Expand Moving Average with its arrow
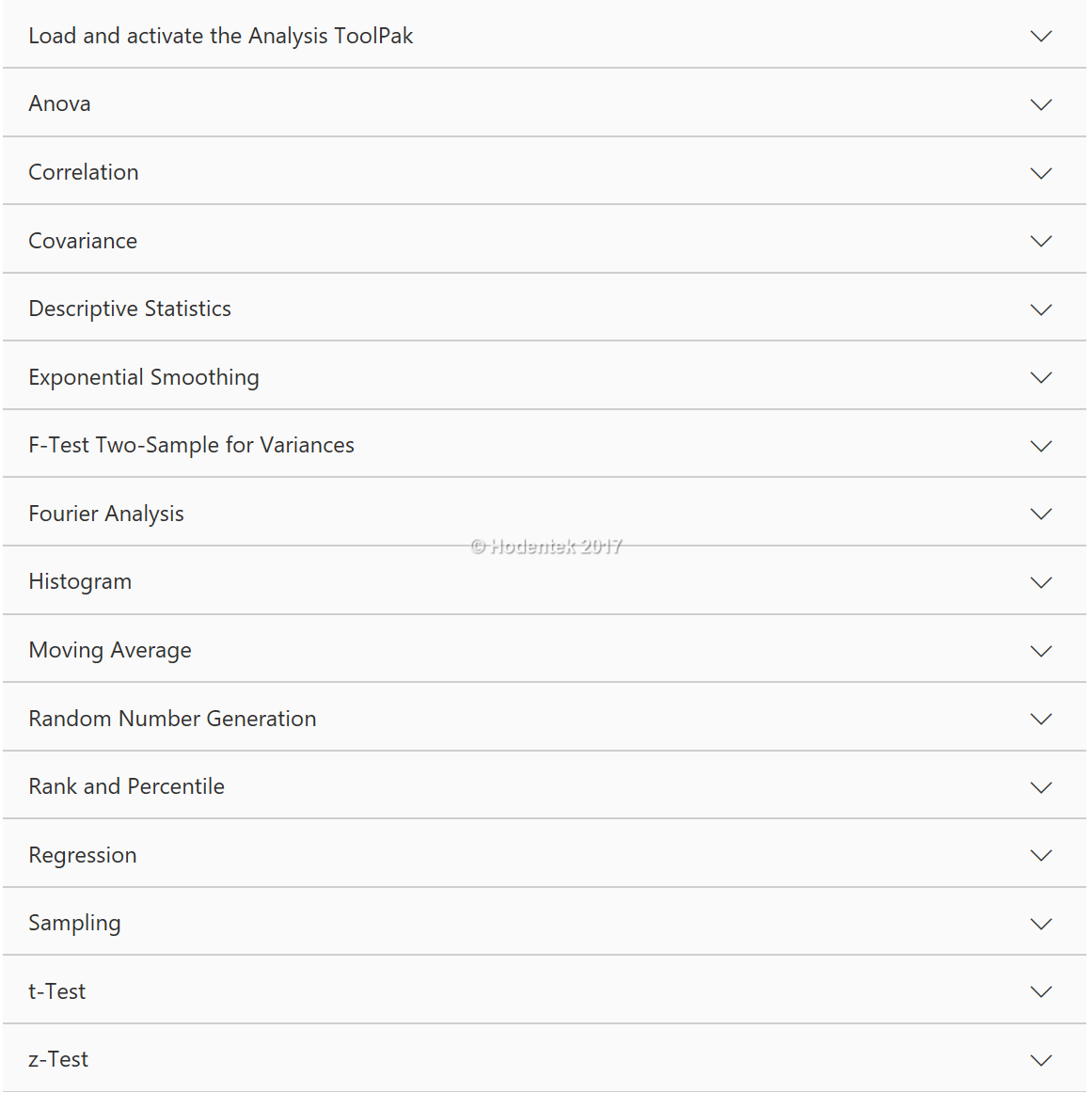Image resolution: width=1092 pixels, height=1093 pixels. point(1040,651)
